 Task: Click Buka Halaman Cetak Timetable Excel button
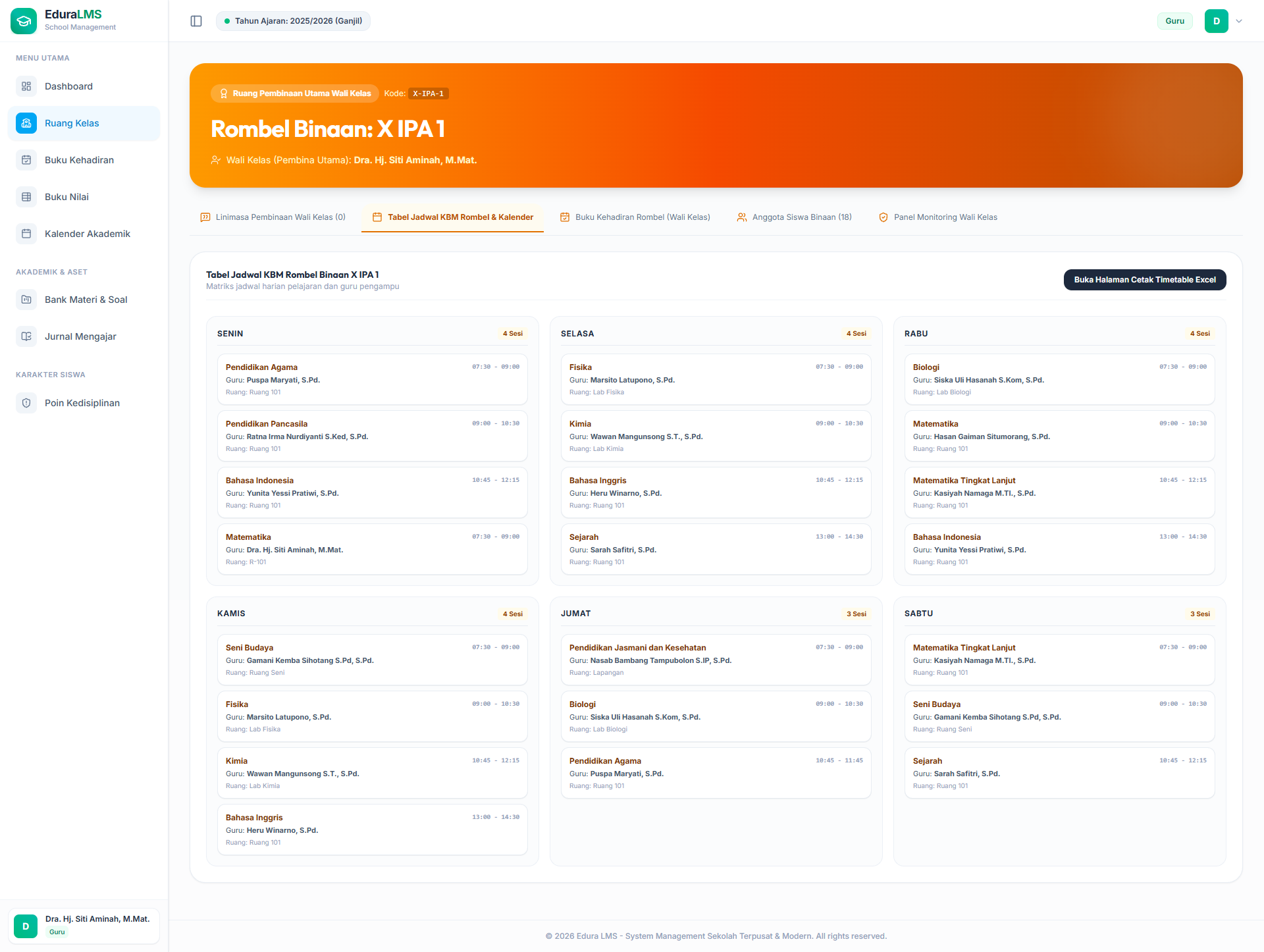[x=1145, y=280]
